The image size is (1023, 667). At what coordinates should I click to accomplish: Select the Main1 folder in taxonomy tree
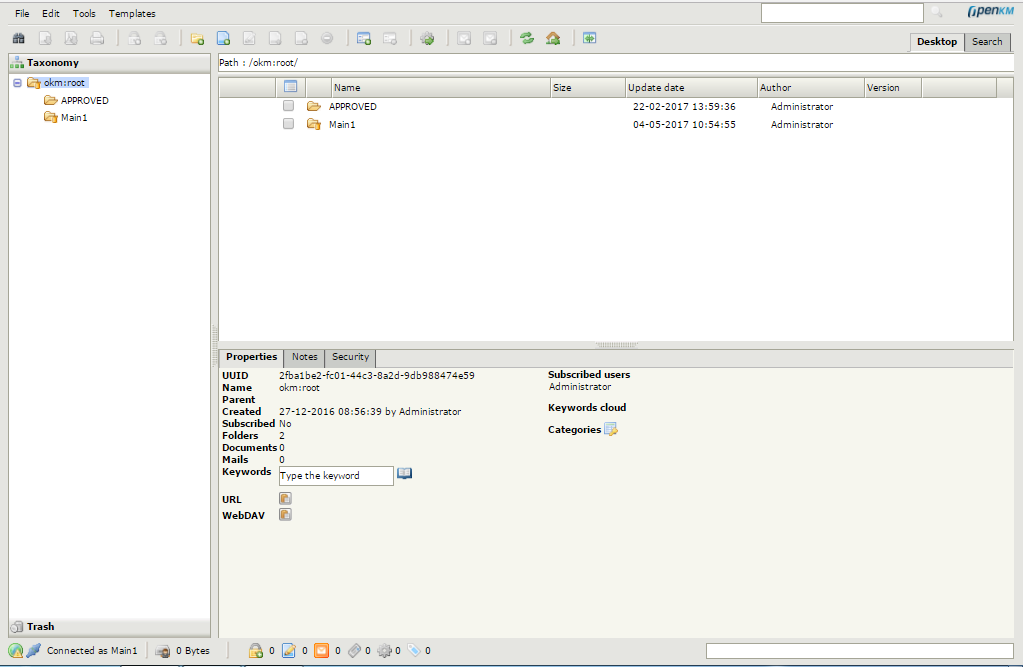click(x=74, y=118)
